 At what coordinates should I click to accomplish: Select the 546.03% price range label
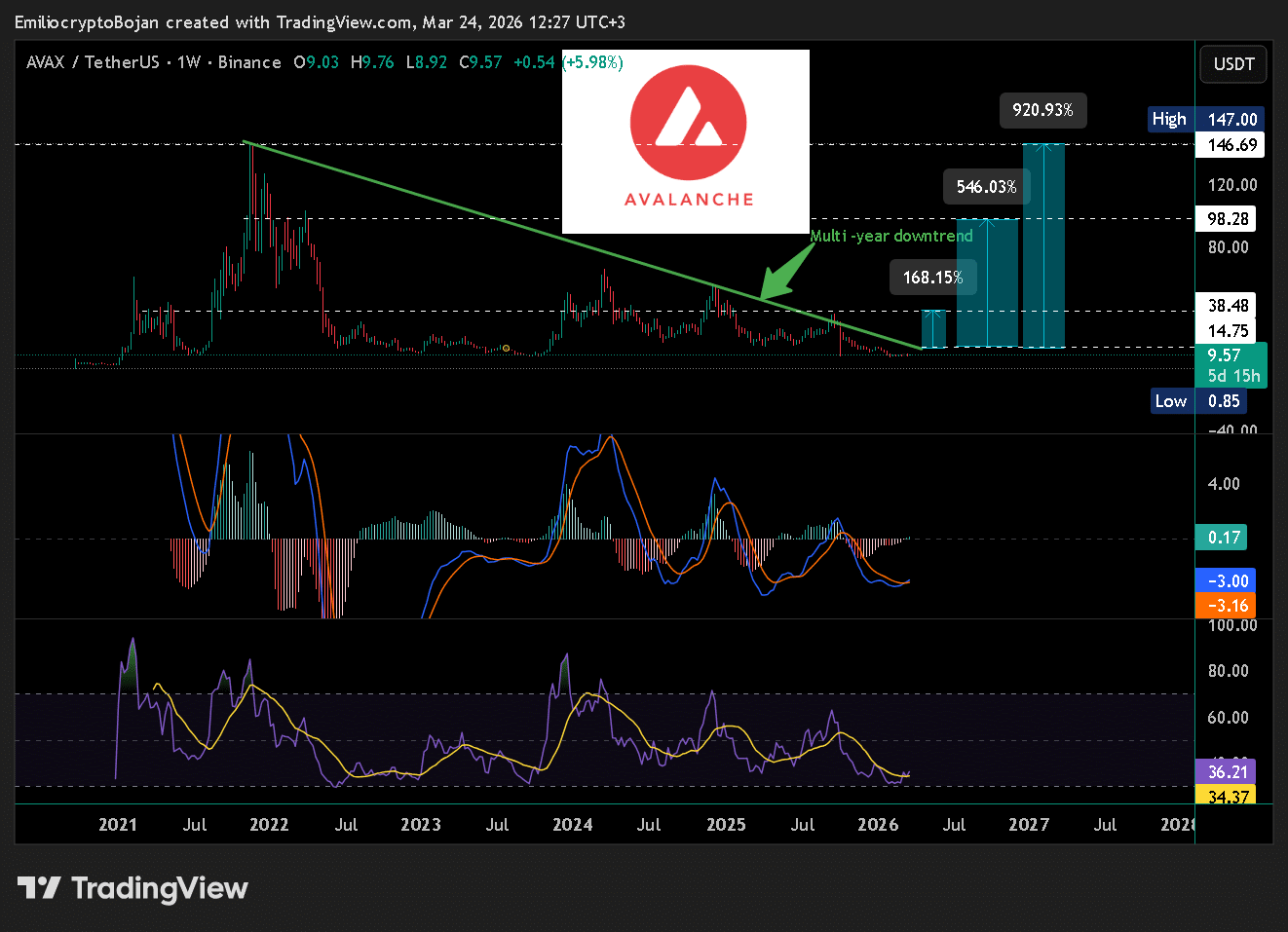point(986,186)
